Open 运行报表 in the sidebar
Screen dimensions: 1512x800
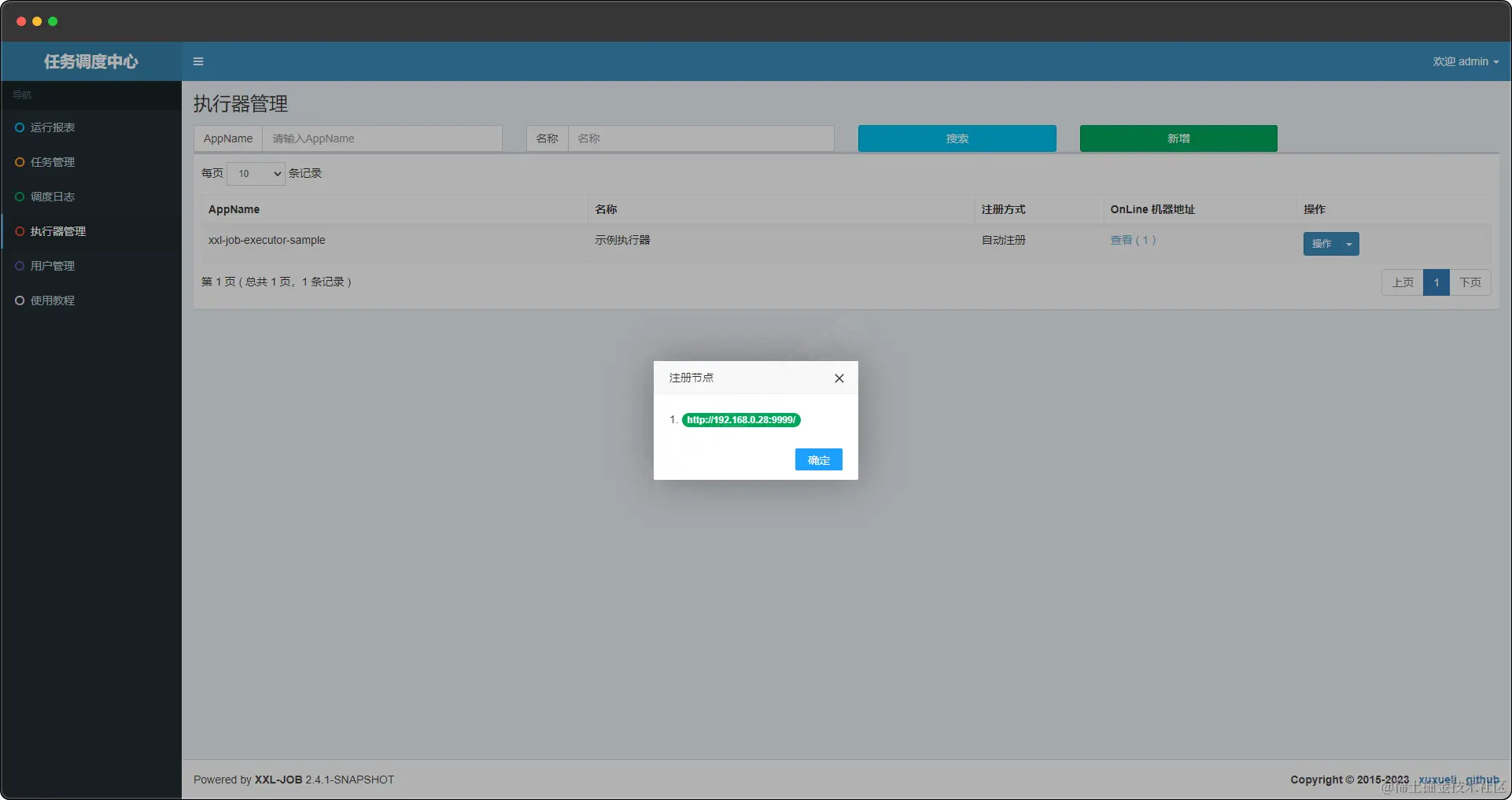coord(91,127)
